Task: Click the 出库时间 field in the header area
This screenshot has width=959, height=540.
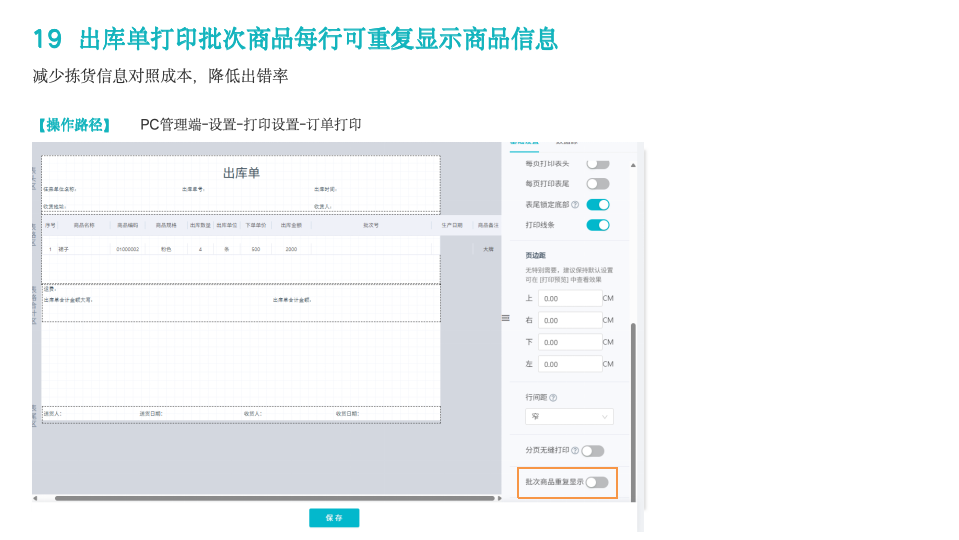Action: coord(325,190)
